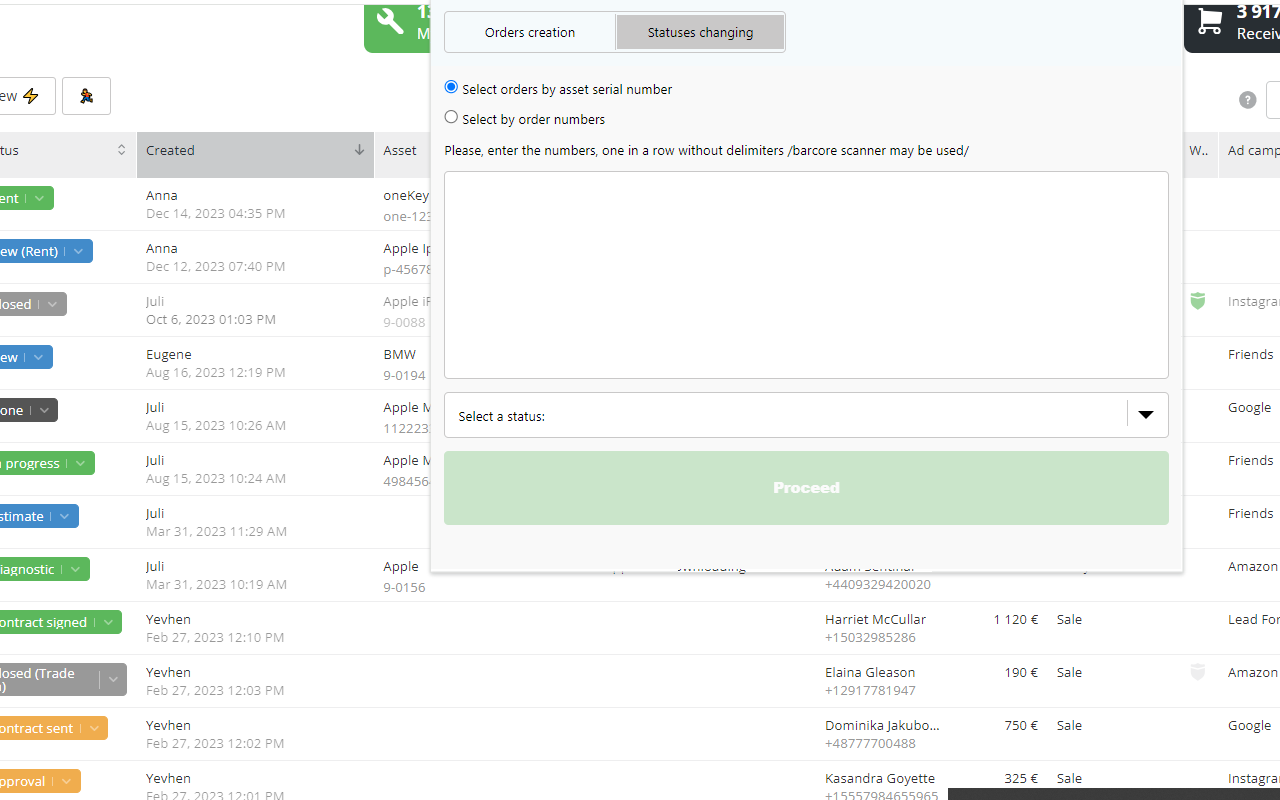Click the date Dec 14, 2023 04:35 PM
Image resolution: width=1280 pixels, height=800 pixels.
pos(215,213)
